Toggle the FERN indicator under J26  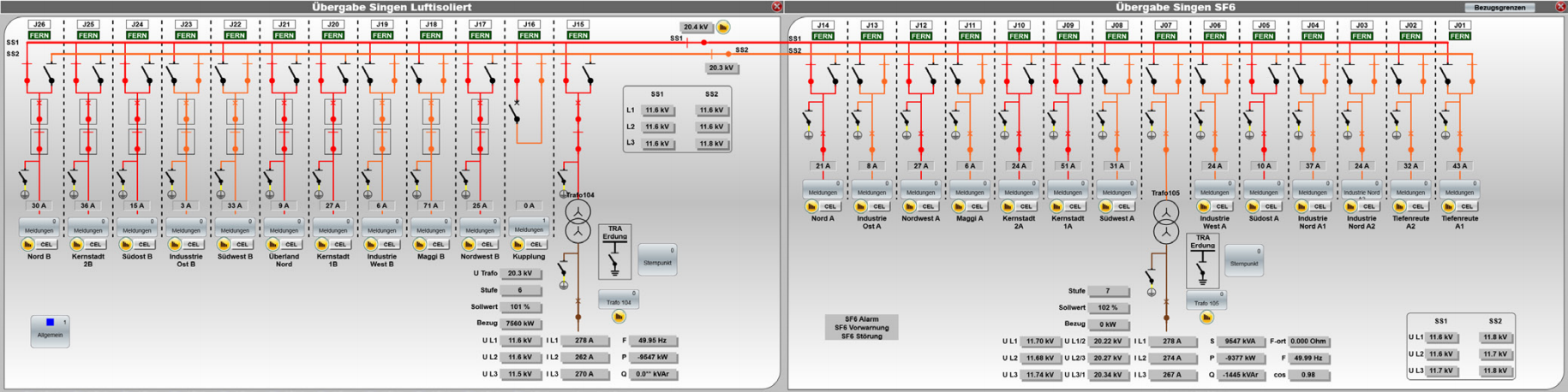[39, 36]
